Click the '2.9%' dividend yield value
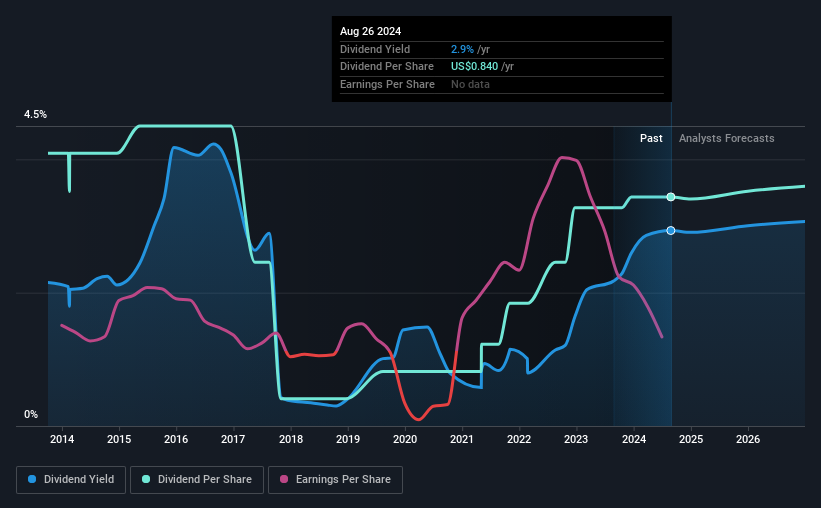 [x=462, y=49]
